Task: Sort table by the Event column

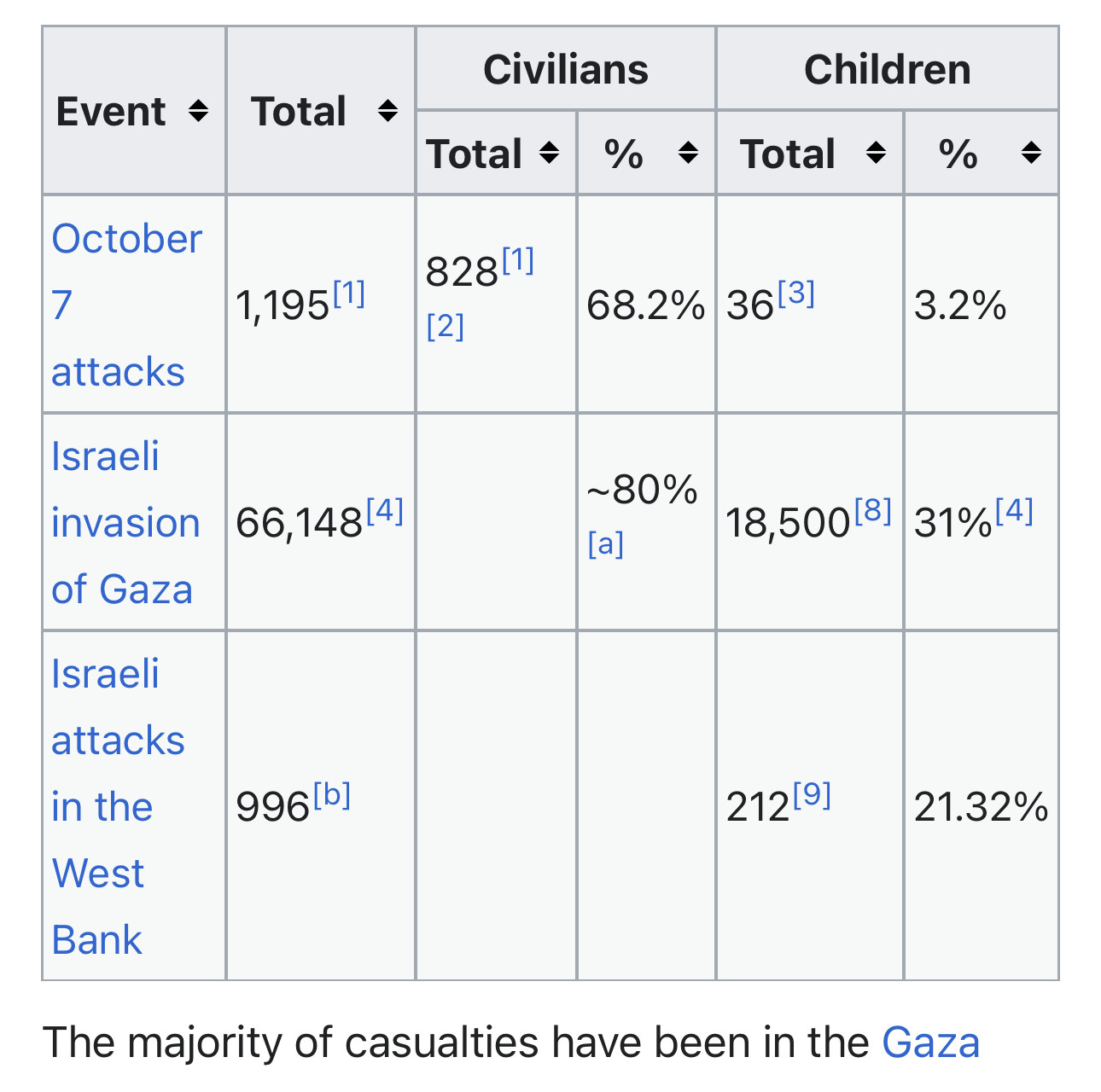Action: tap(198, 111)
